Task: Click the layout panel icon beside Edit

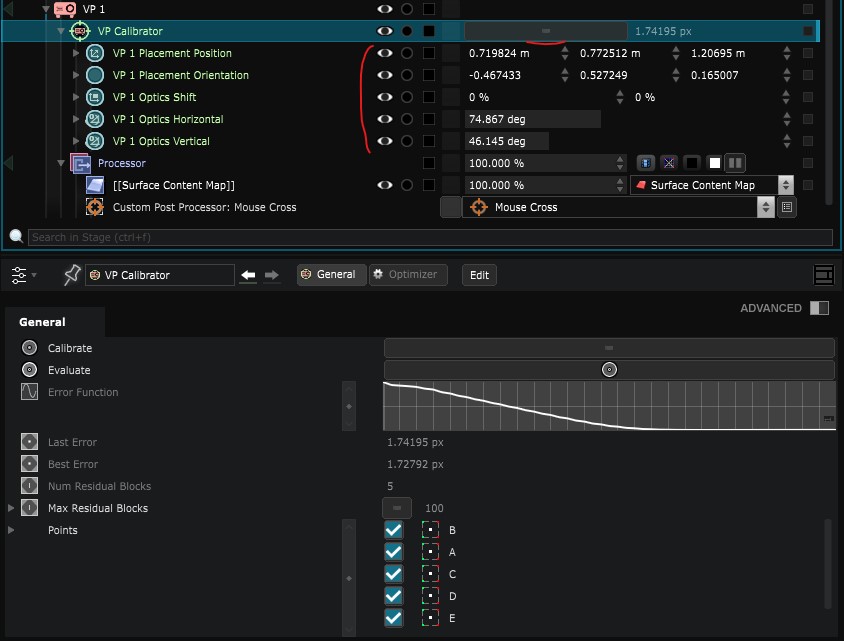Action: point(824,275)
